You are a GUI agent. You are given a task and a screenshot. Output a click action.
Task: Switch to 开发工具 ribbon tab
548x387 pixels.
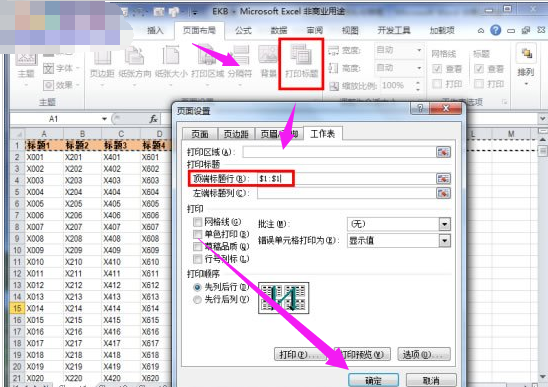[394, 31]
